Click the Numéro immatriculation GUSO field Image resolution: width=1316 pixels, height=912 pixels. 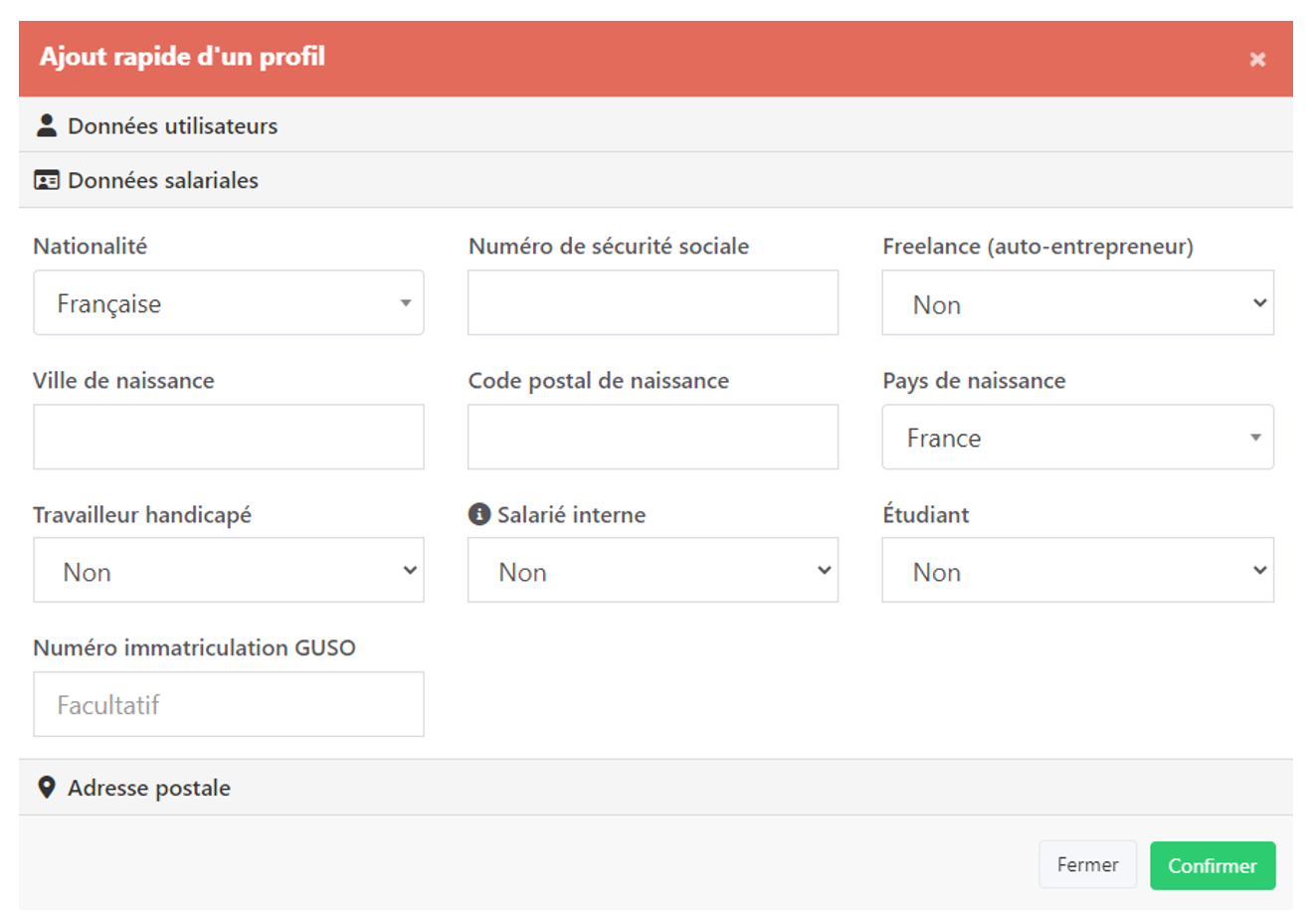(x=229, y=705)
